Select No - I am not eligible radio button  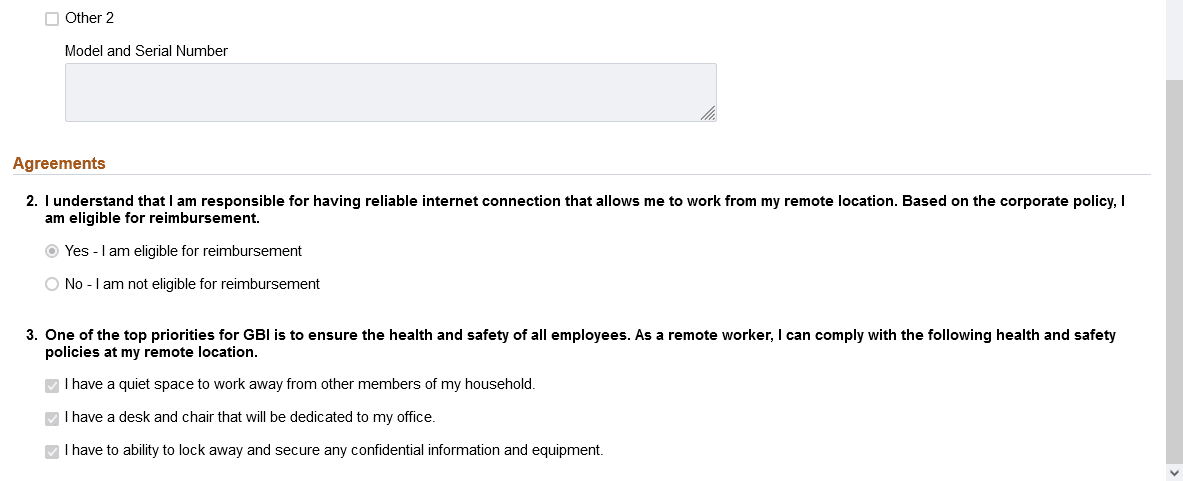(x=52, y=284)
